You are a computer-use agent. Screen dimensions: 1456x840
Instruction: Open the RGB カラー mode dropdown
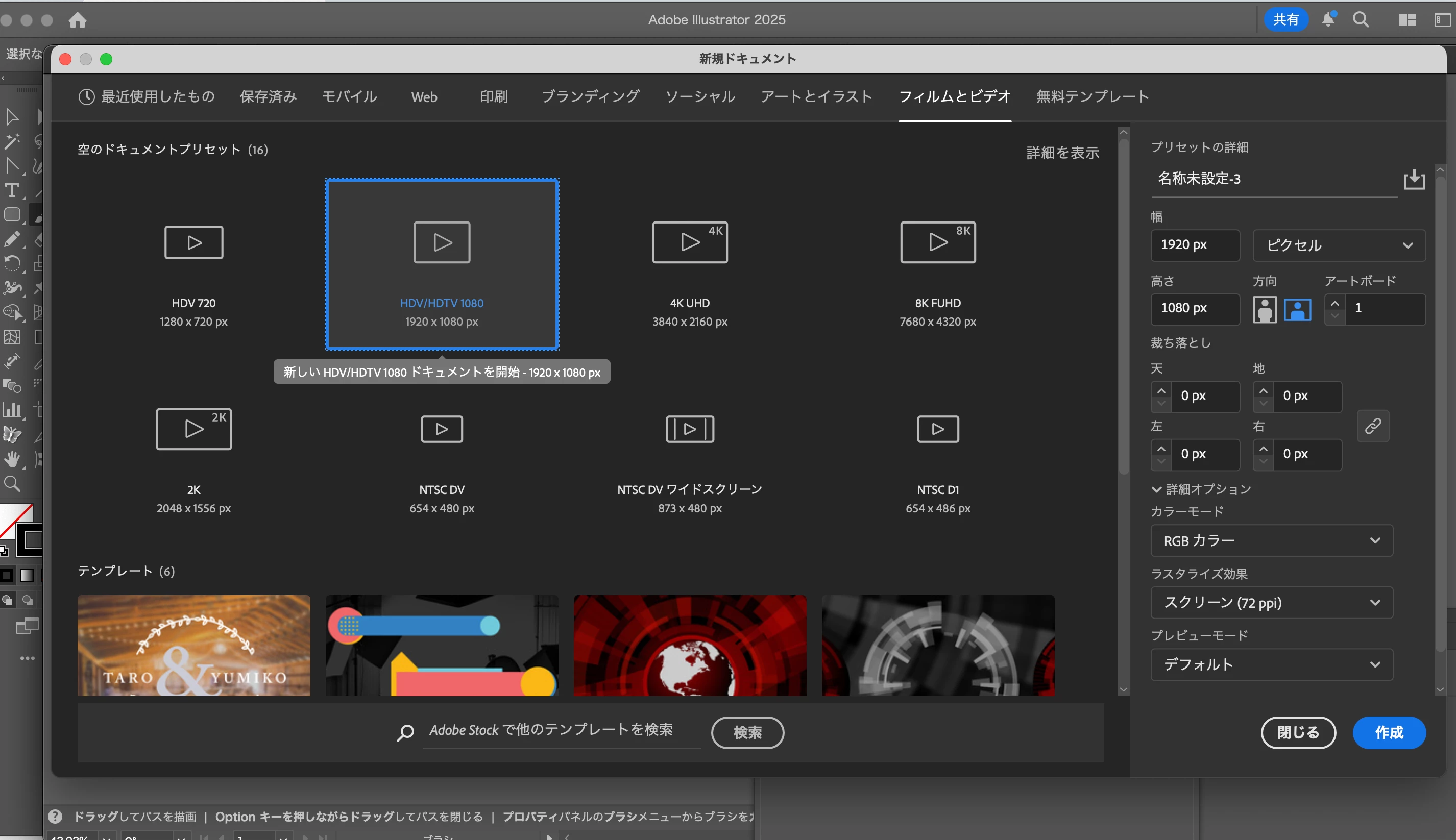[x=1271, y=540]
